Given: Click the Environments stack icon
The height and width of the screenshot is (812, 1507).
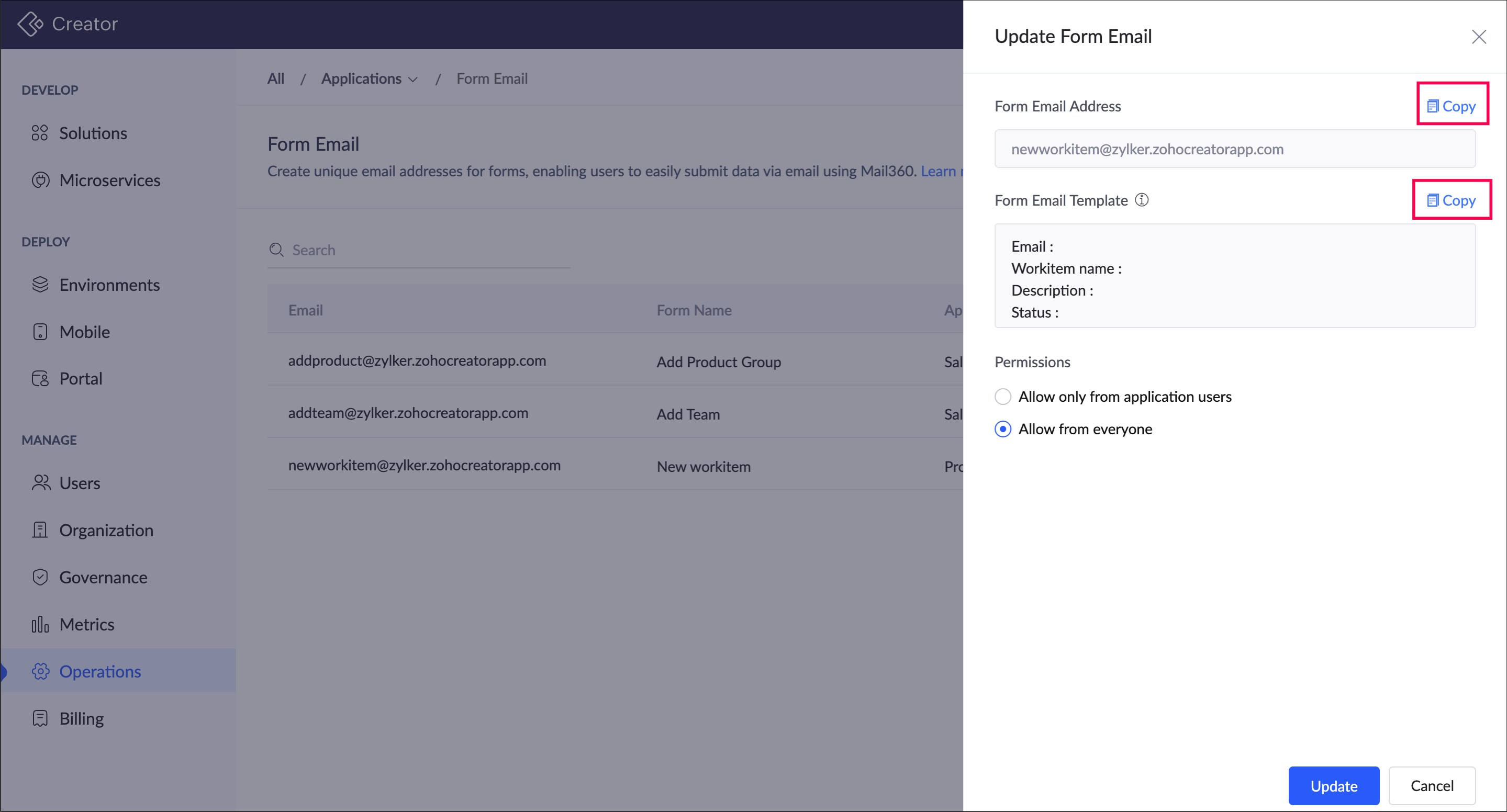Looking at the screenshot, I should (40, 285).
